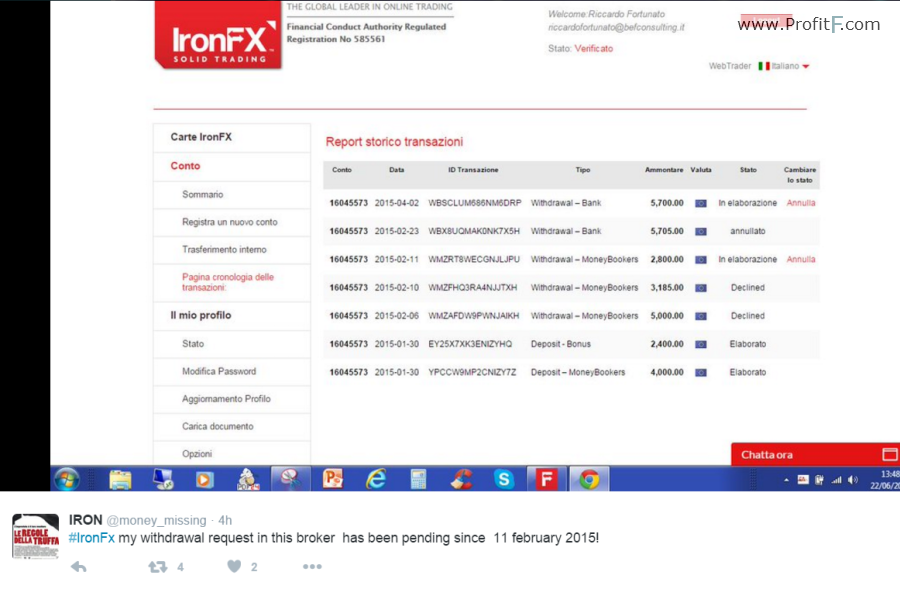Open the @money_missing handle
Image resolution: width=900 pixels, height=589 pixels.
click(156, 521)
